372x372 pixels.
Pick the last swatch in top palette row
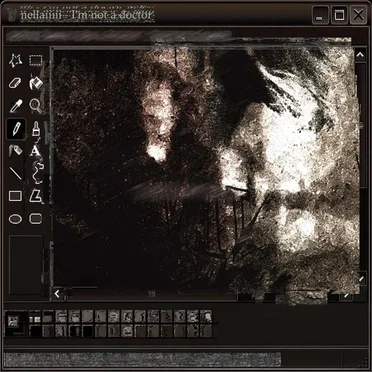(206, 316)
